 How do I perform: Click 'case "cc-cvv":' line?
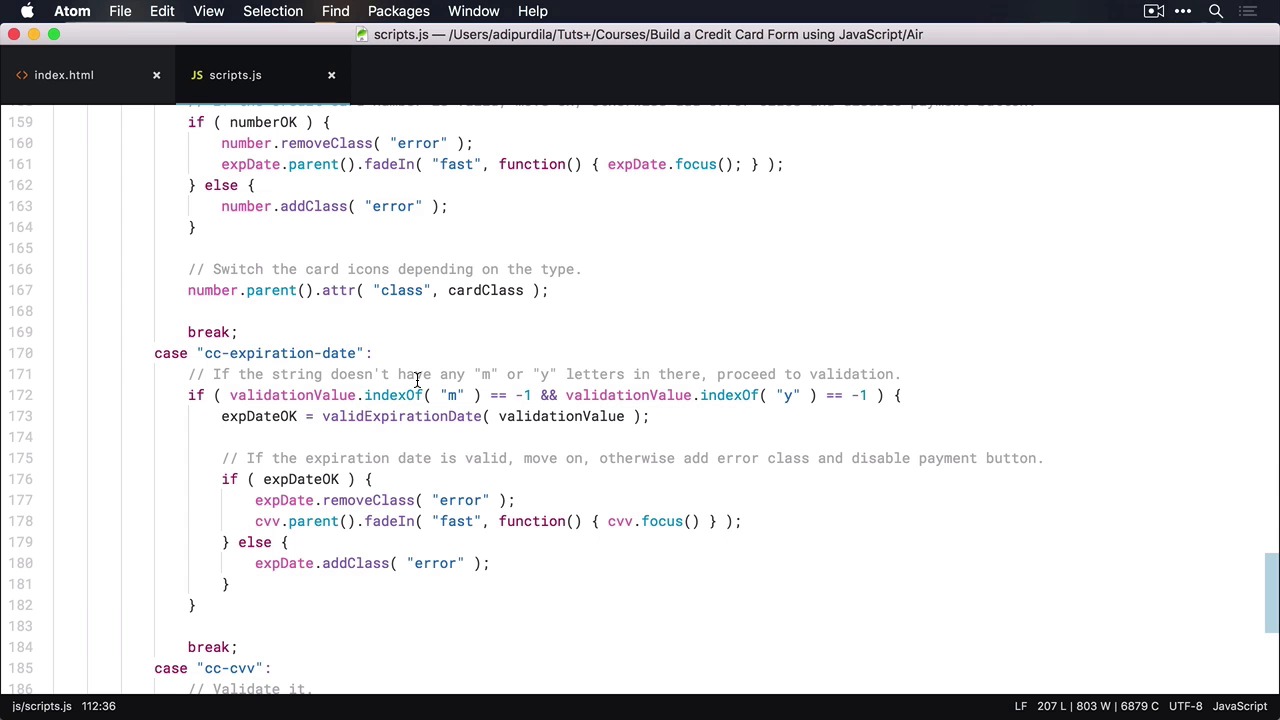(213, 668)
